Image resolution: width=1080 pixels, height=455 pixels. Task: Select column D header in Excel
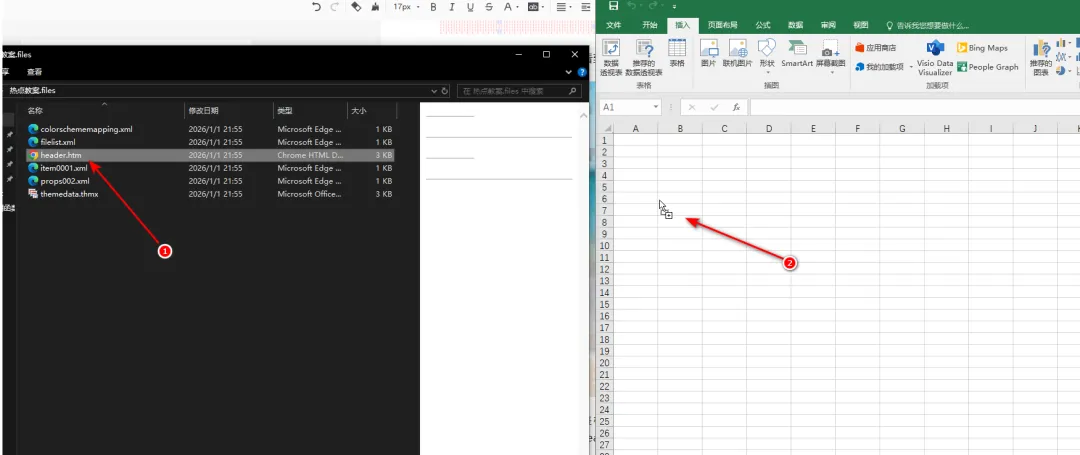(769, 129)
